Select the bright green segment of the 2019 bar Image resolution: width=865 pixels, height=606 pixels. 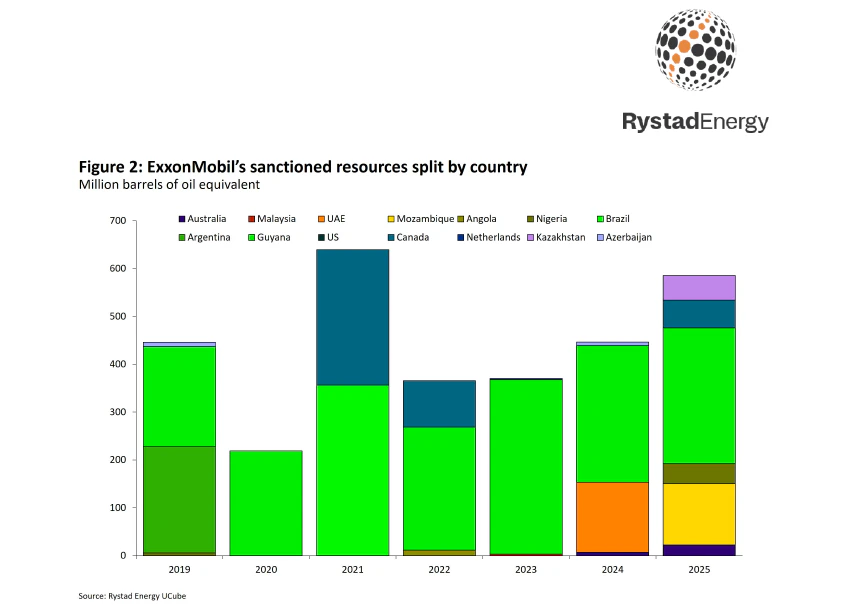pyautogui.click(x=179, y=396)
